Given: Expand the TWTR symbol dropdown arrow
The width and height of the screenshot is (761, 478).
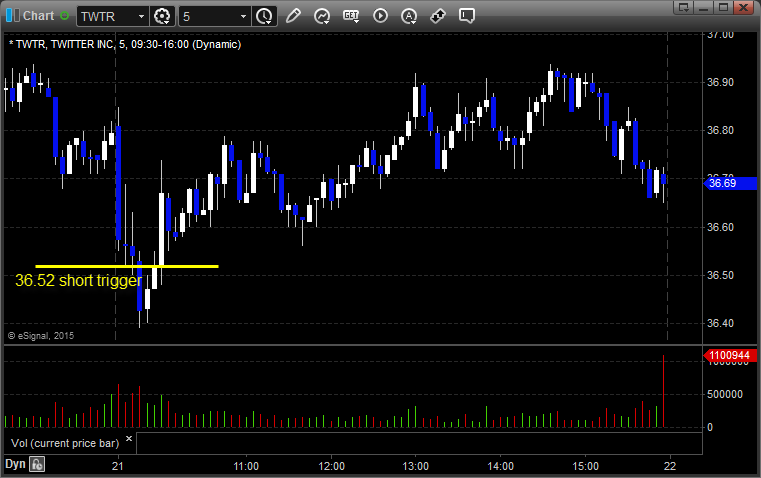Looking at the screenshot, I should point(141,16).
